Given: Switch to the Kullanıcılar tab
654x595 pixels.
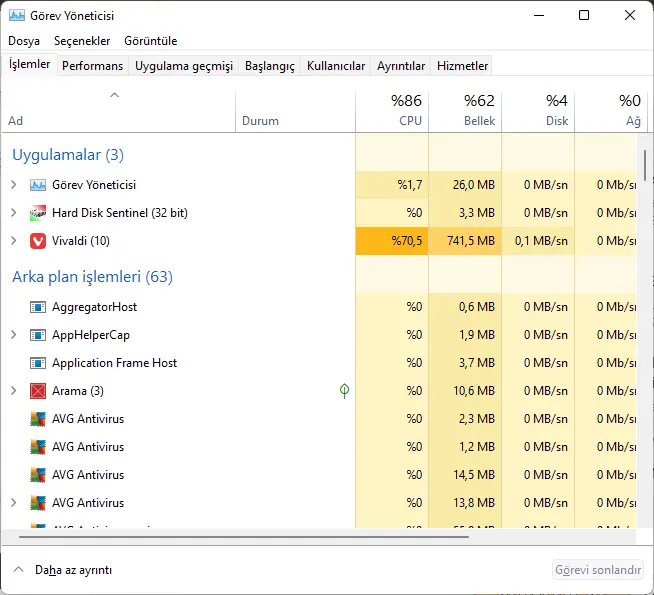Looking at the screenshot, I should (x=336, y=66).
